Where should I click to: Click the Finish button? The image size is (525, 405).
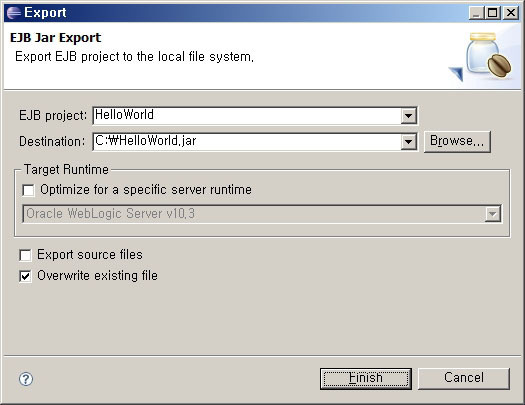pyautogui.click(x=366, y=379)
